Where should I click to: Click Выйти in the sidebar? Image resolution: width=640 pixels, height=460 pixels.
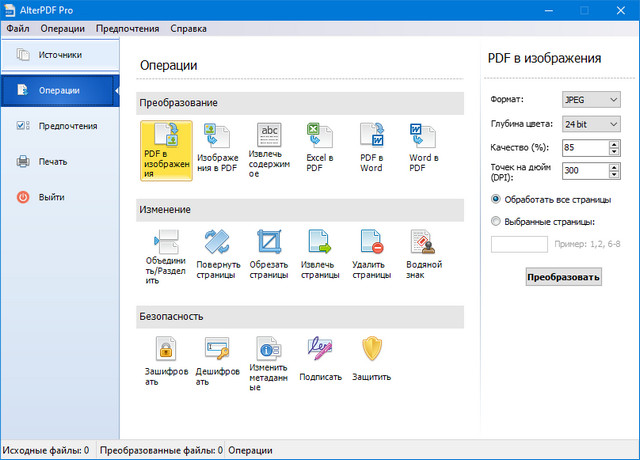click(x=51, y=197)
